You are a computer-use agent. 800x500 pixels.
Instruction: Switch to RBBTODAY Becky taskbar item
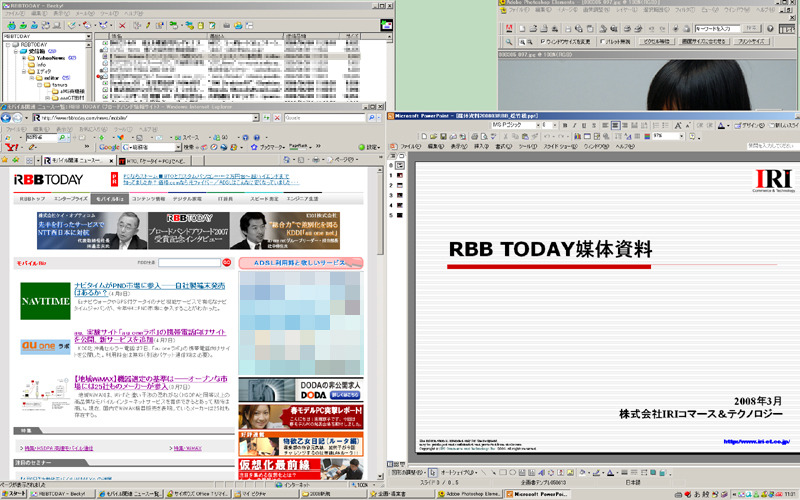(62, 494)
